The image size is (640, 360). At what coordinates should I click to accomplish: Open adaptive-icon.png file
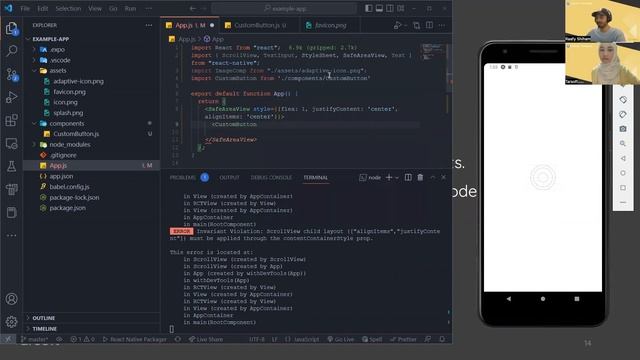(78, 81)
